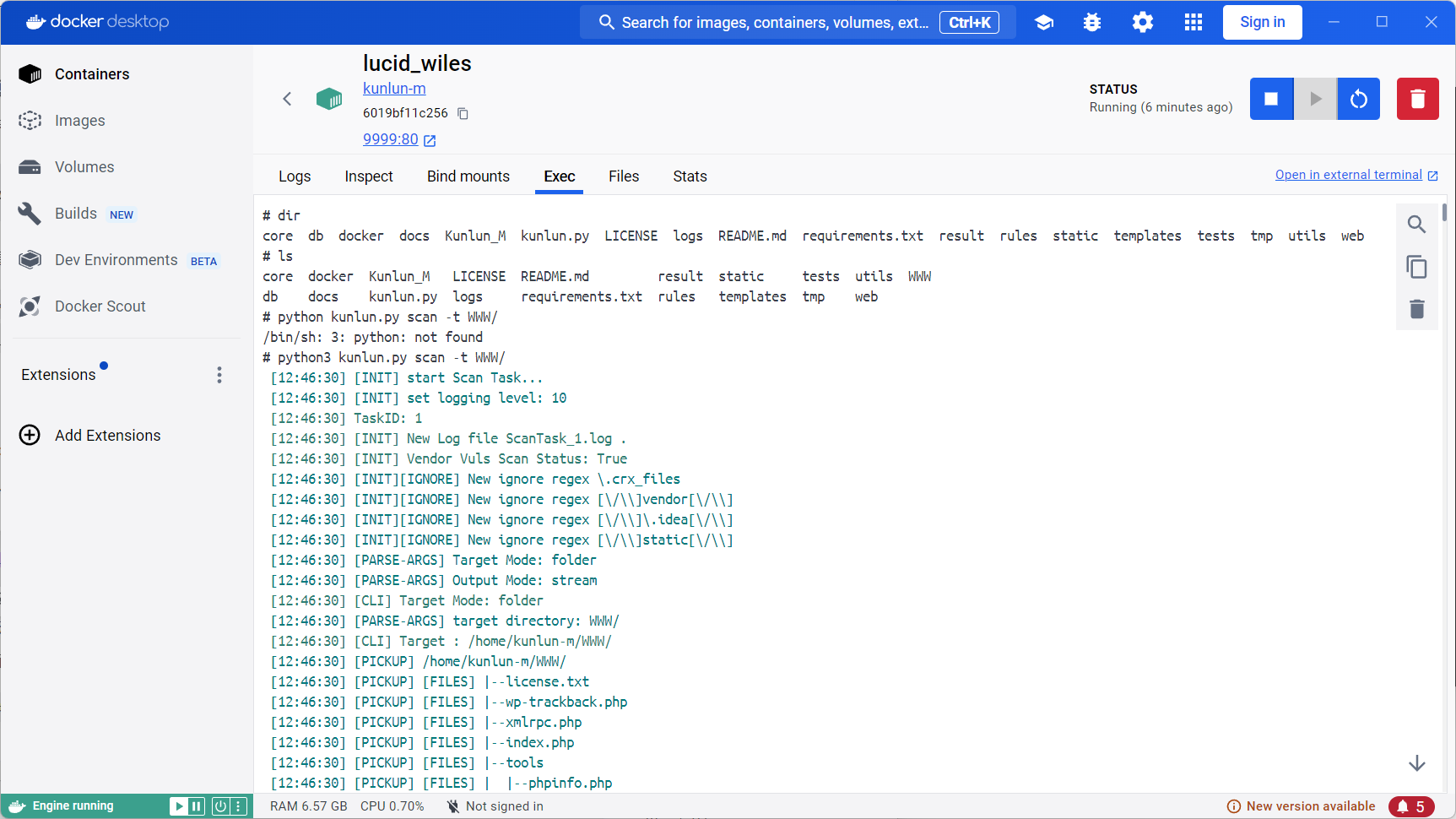Clear the terminal with the trash icon
The width and height of the screenshot is (1456, 819).
[x=1416, y=309]
